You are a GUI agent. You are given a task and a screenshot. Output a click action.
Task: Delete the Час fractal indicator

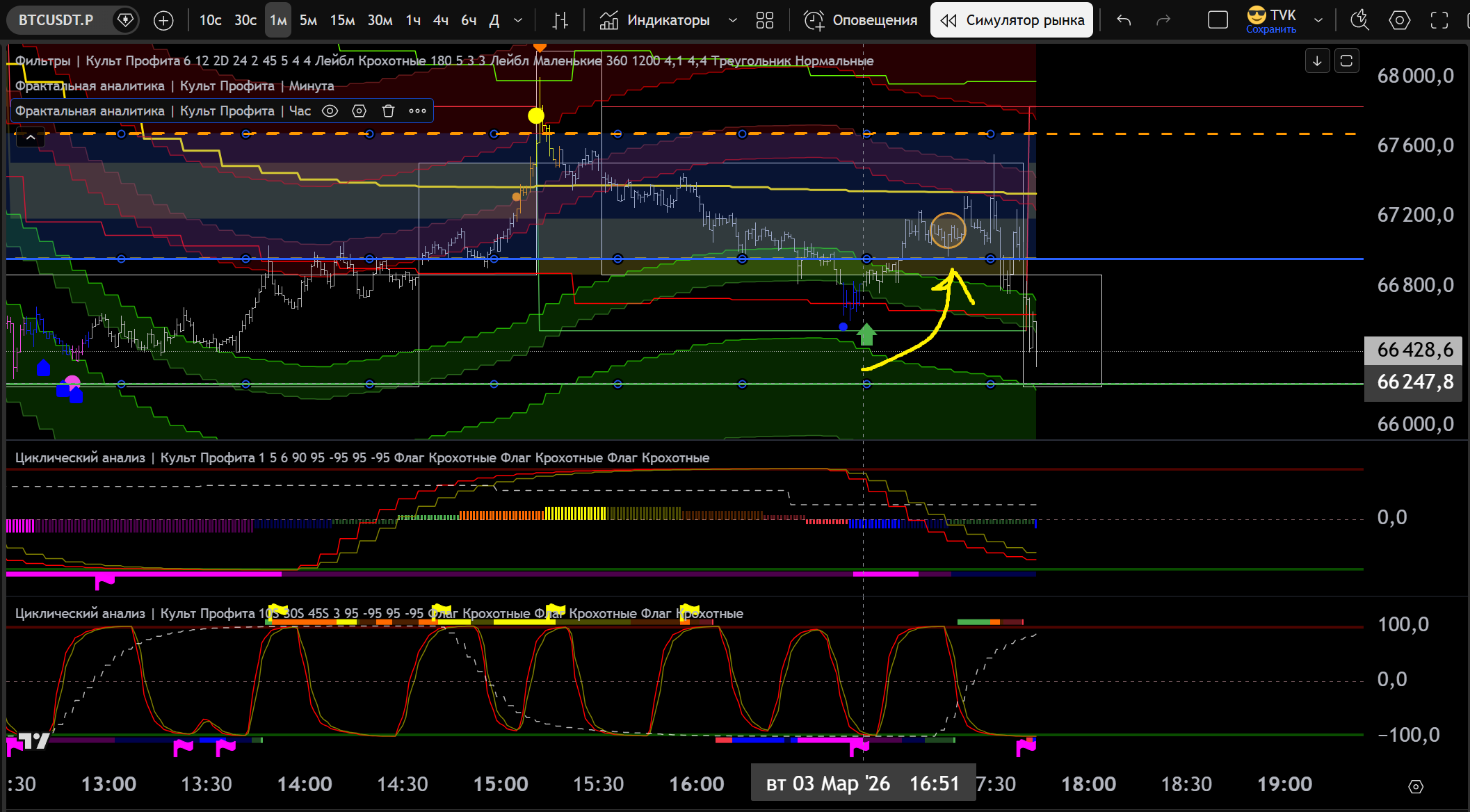tap(388, 111)
